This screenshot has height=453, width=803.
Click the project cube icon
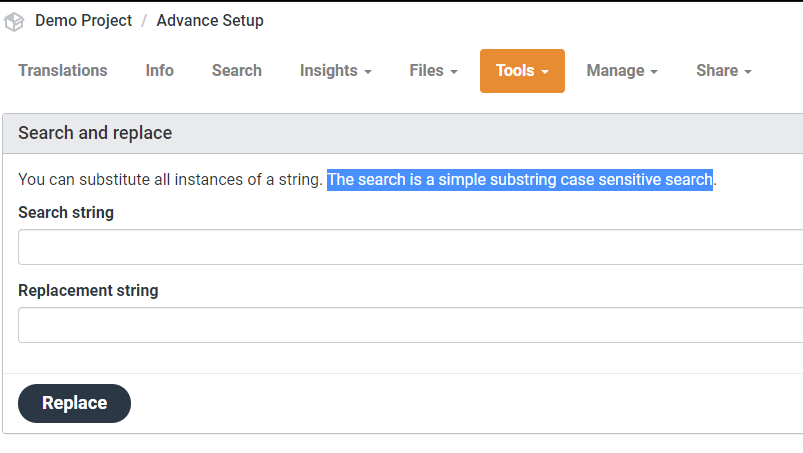click(x=14, y=21)
